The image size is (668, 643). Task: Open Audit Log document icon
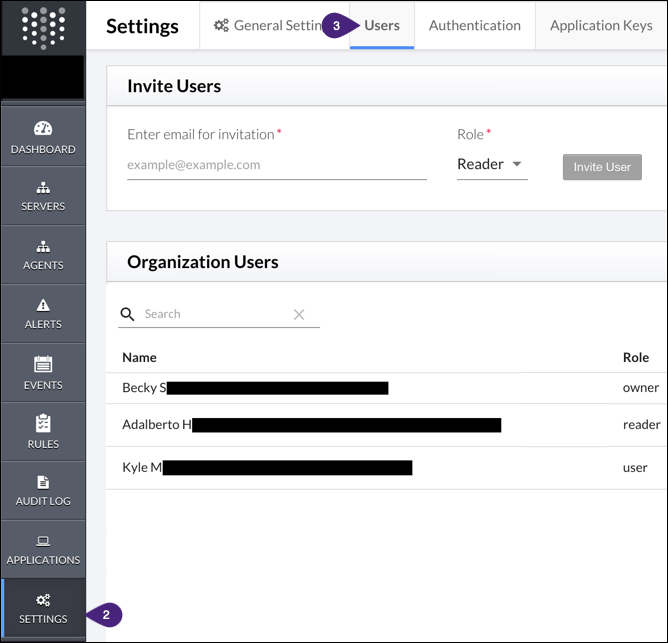43,482
